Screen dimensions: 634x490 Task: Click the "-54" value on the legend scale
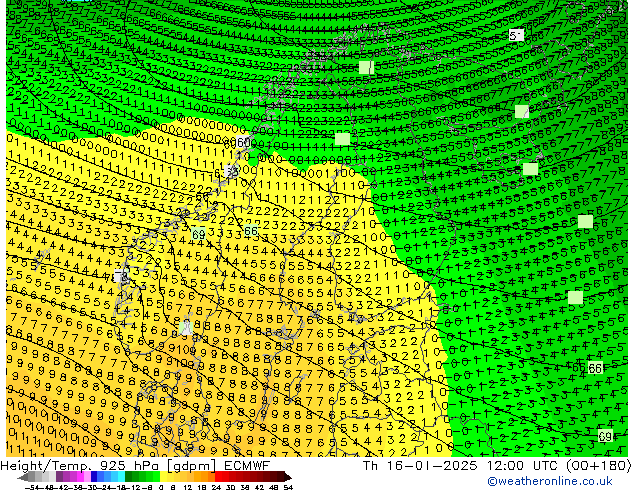(x=31, y=487)
